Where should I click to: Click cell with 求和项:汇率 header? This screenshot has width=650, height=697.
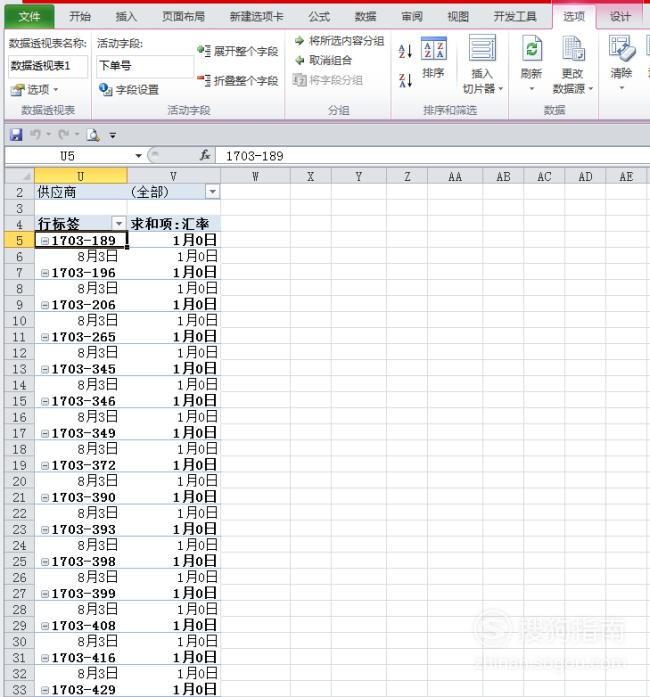coord(174,224)
